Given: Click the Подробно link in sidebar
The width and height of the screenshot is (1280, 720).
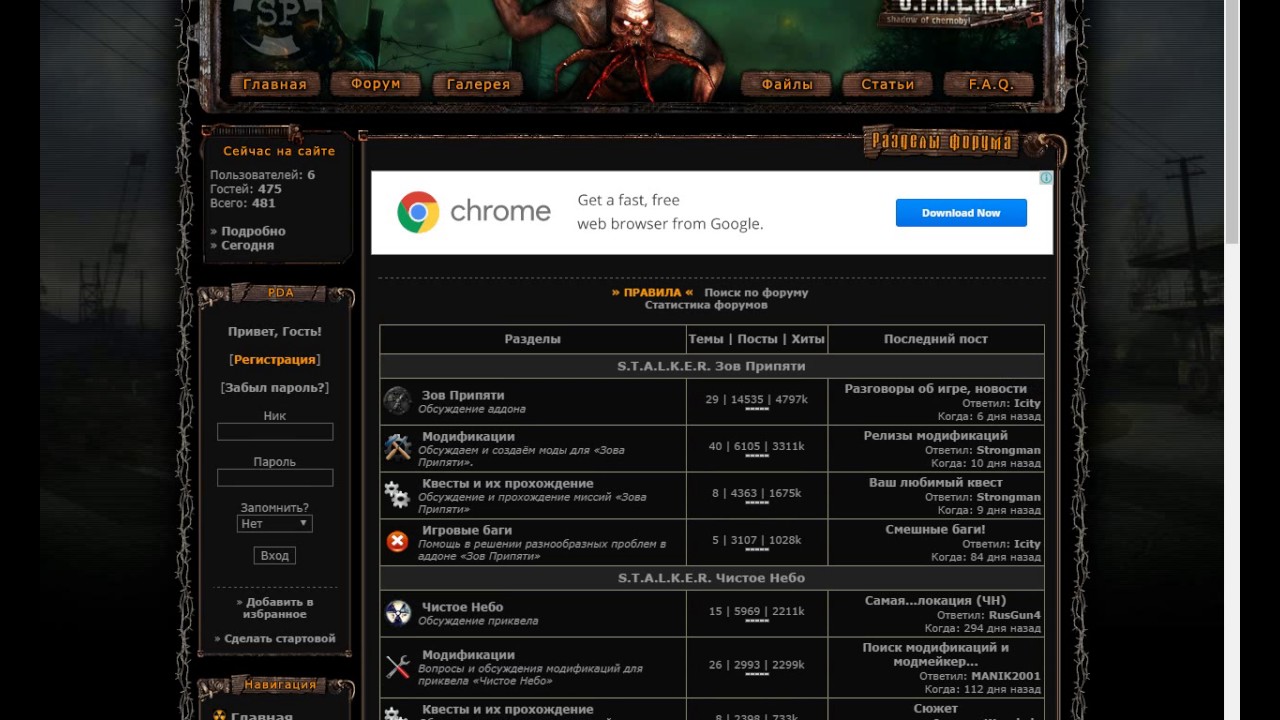Looking at the screenshot, I should 251,231.
